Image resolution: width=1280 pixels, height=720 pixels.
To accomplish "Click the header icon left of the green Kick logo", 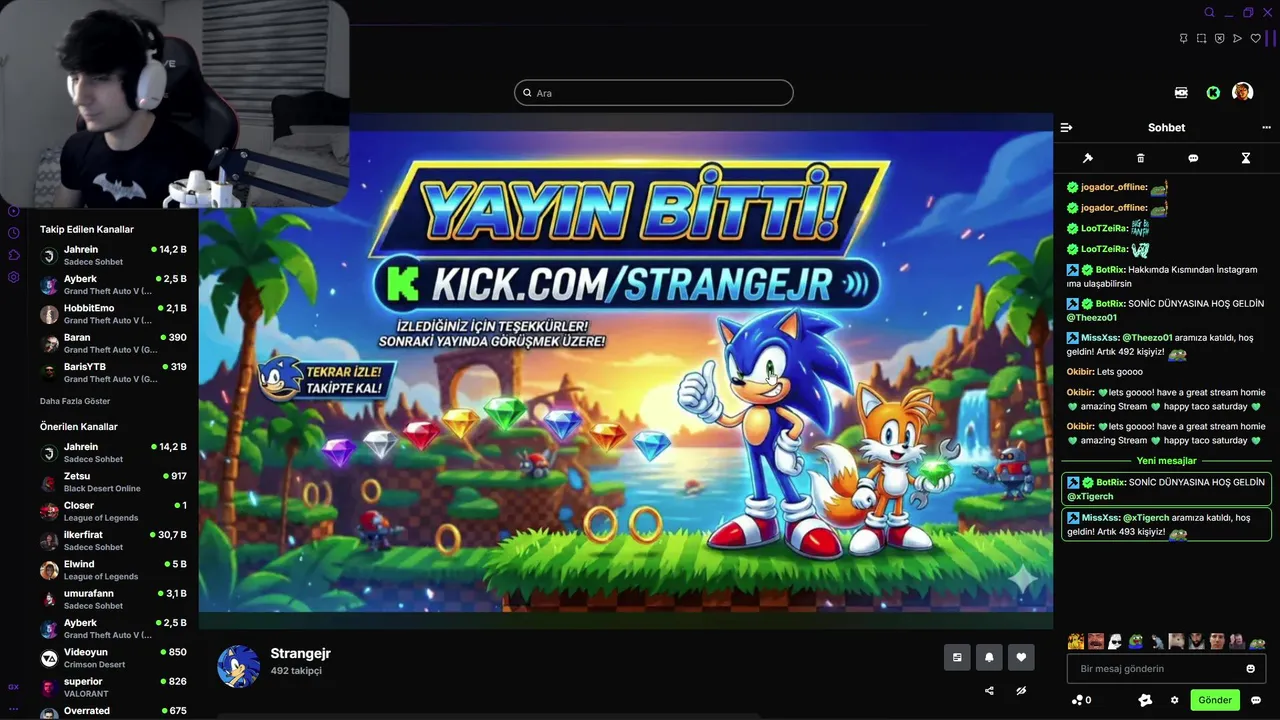I will [1181, 93].
